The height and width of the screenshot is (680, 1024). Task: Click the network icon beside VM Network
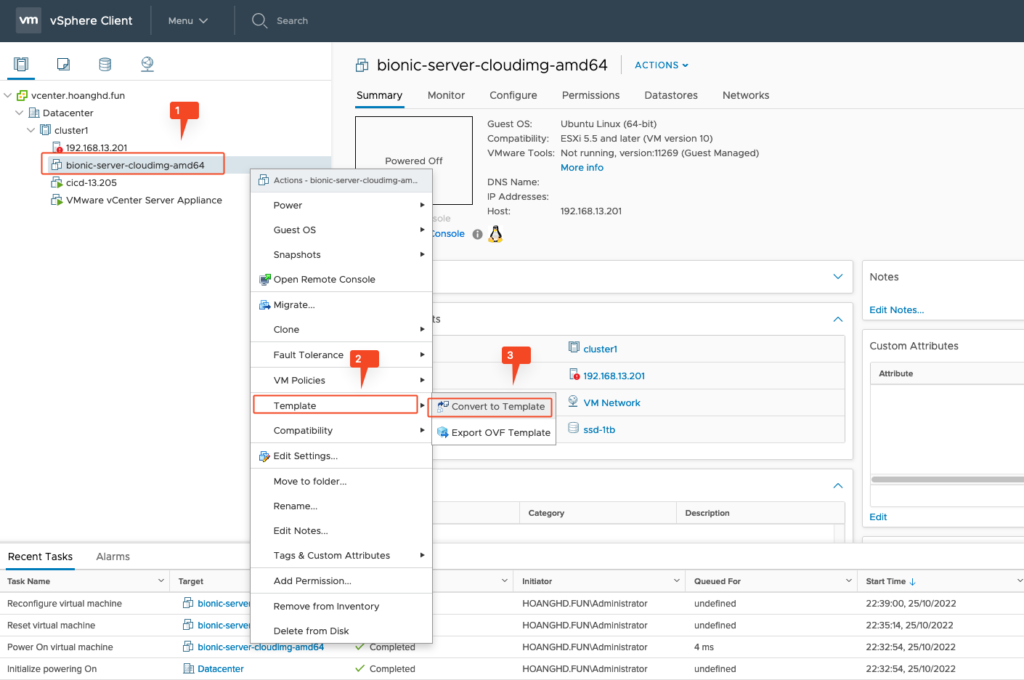573,402
